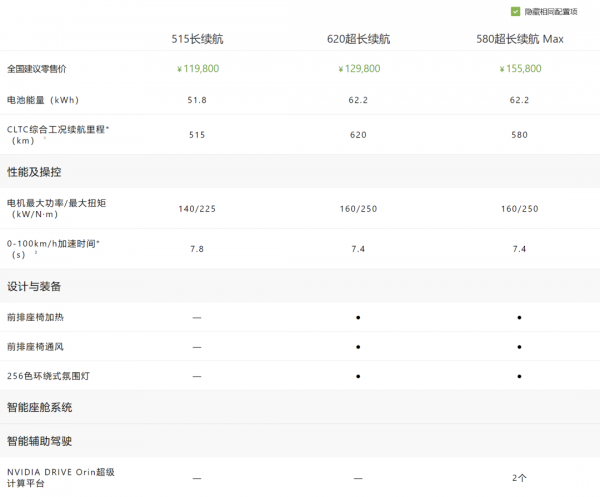Expand the 智能座舱系统 section
This screenshot has width=600, height=497.
pos(40,408)
